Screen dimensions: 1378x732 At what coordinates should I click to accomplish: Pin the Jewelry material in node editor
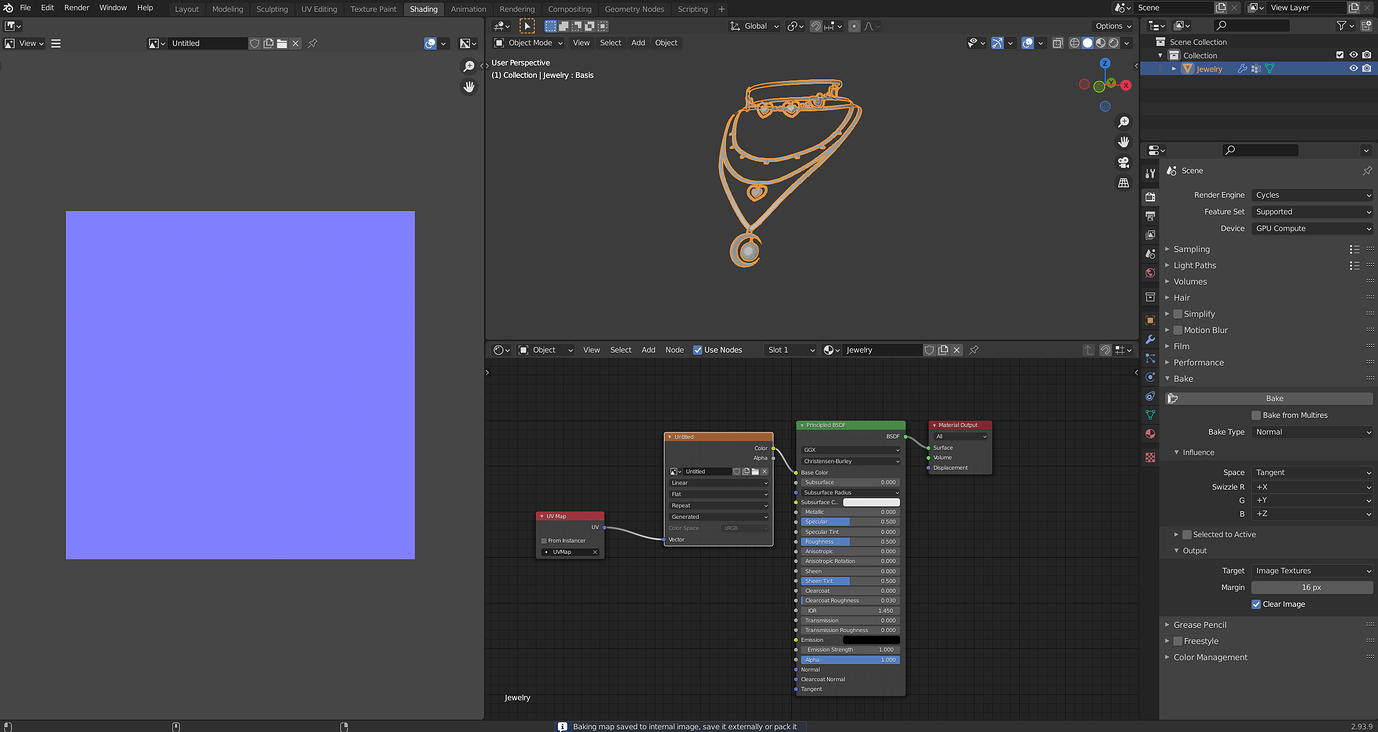(974, 350)
